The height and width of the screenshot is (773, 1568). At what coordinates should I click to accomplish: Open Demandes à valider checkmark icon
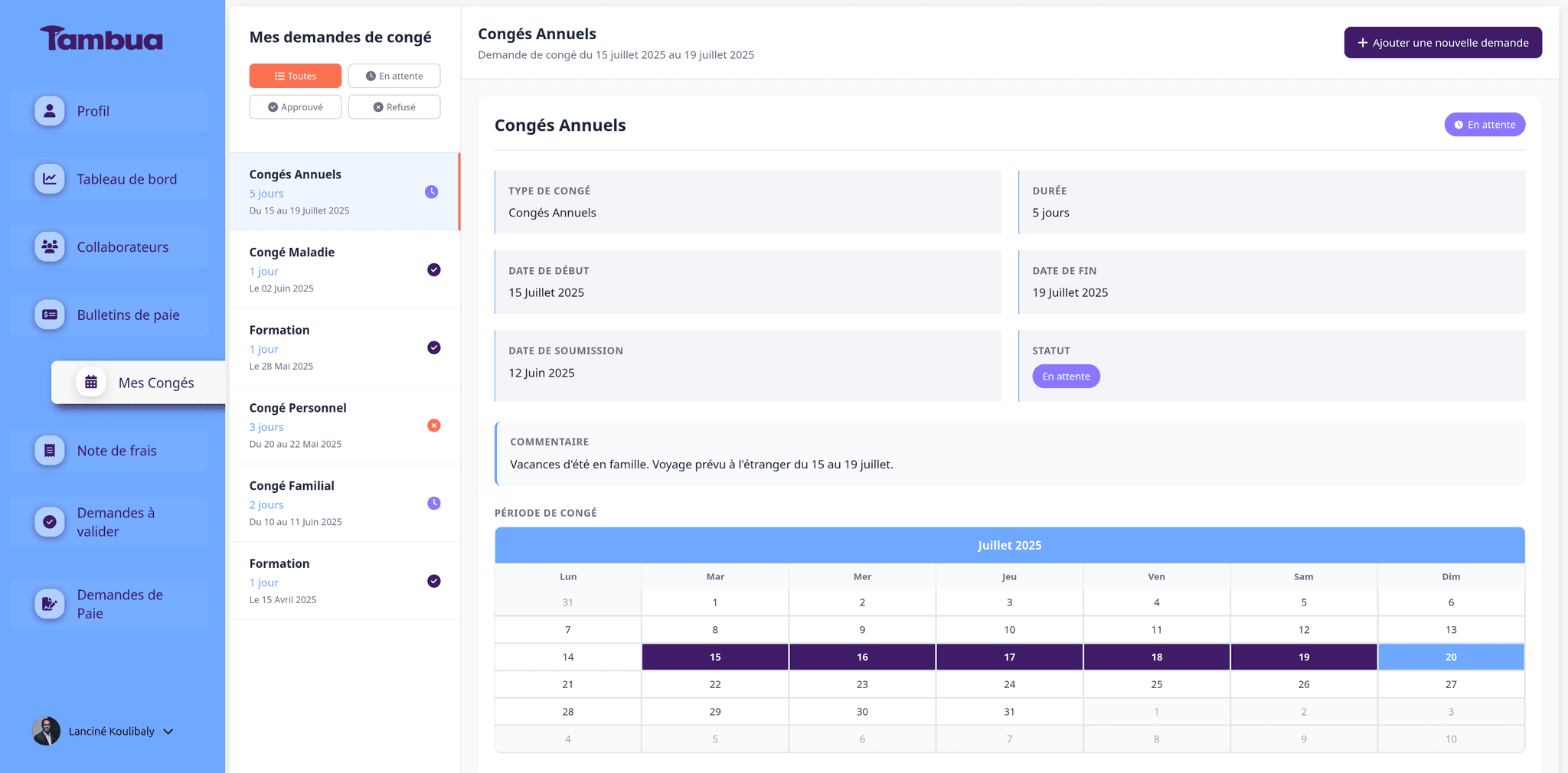point(49,521)
